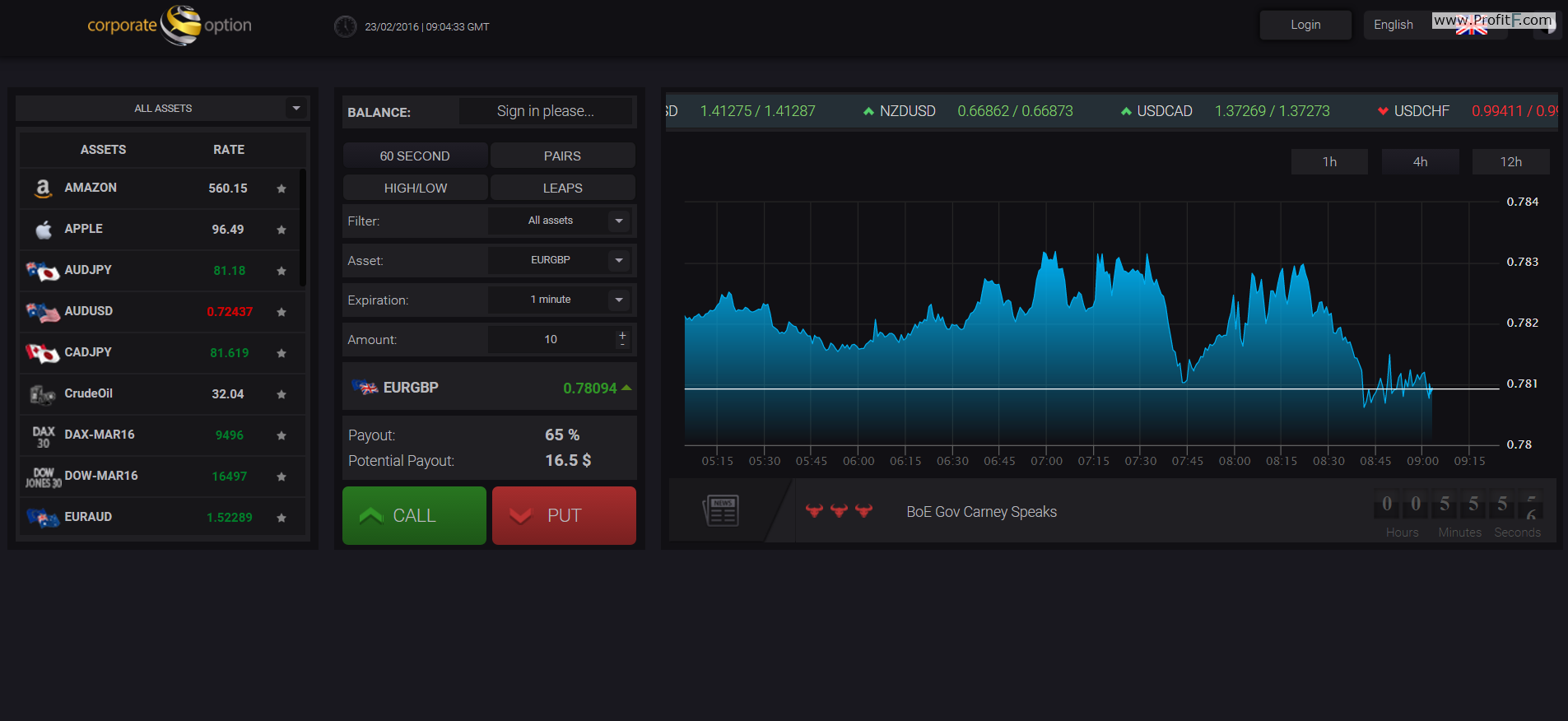Click the asset list scrollbar
The height and width of the screenshot is (721, 1568).
tap(303, 228)
